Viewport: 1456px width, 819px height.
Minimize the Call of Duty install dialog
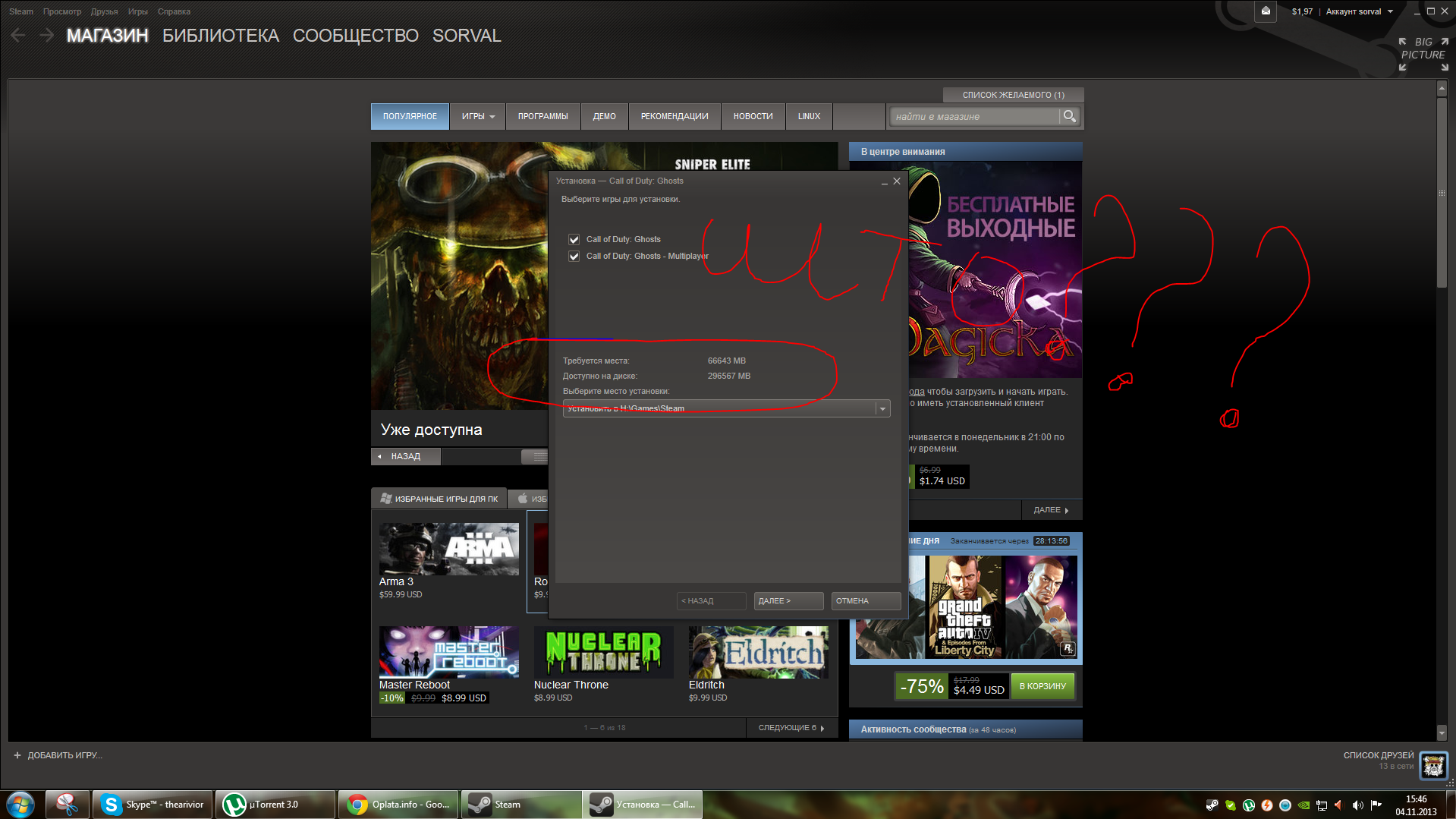[x=884, y=181]
